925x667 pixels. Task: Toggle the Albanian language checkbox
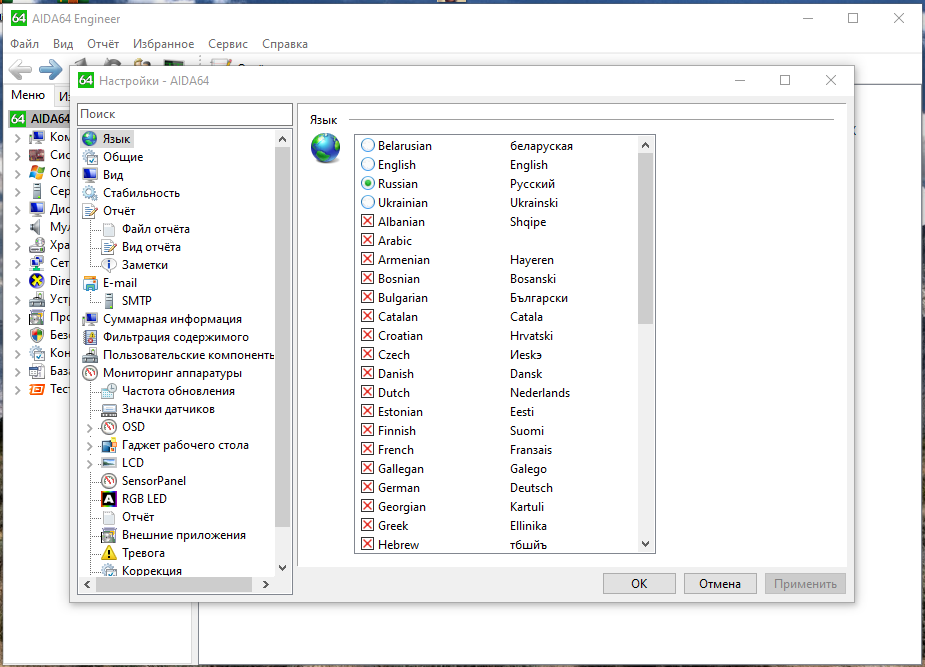(x=368, y=221)
